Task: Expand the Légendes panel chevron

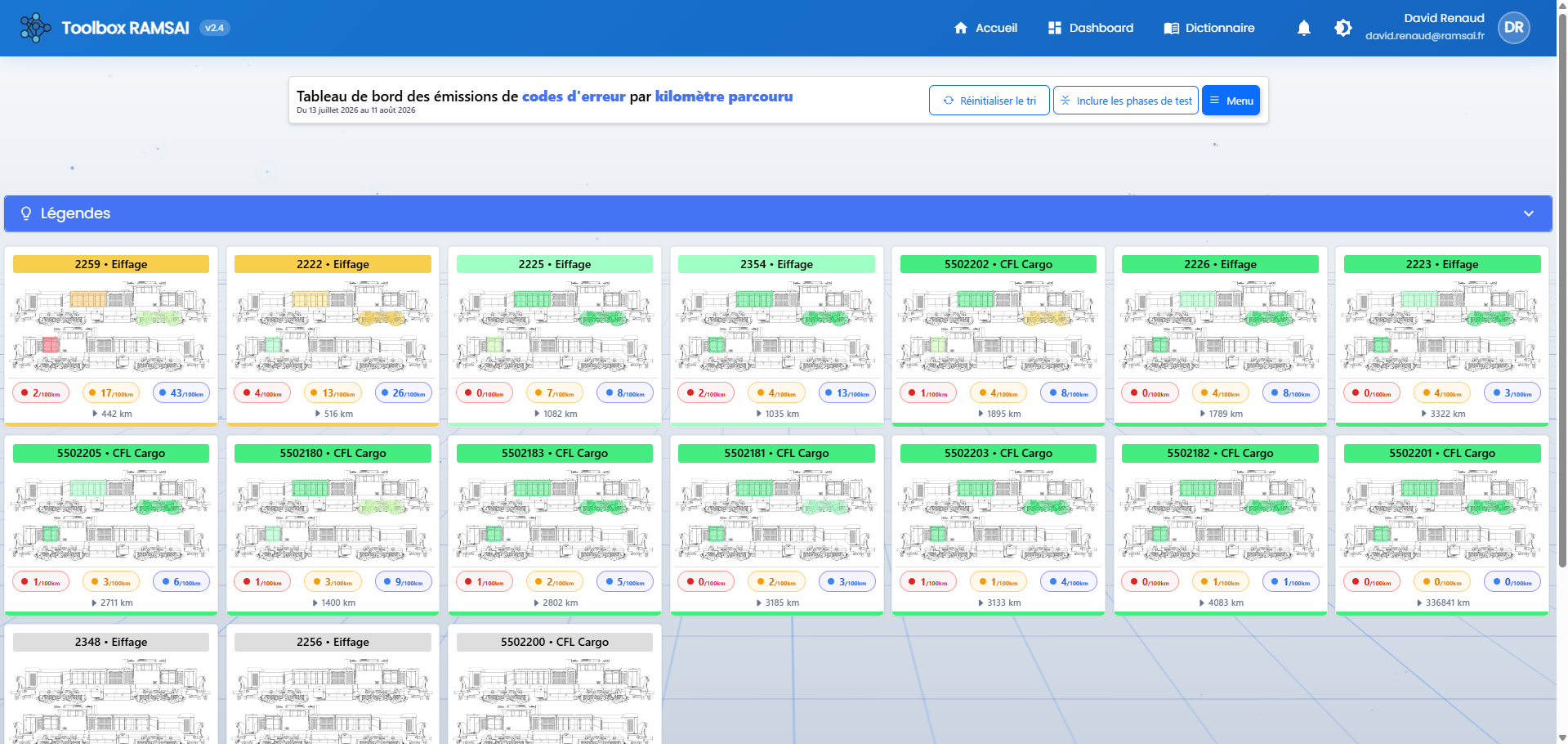Action: click(x=1528, y=213)
